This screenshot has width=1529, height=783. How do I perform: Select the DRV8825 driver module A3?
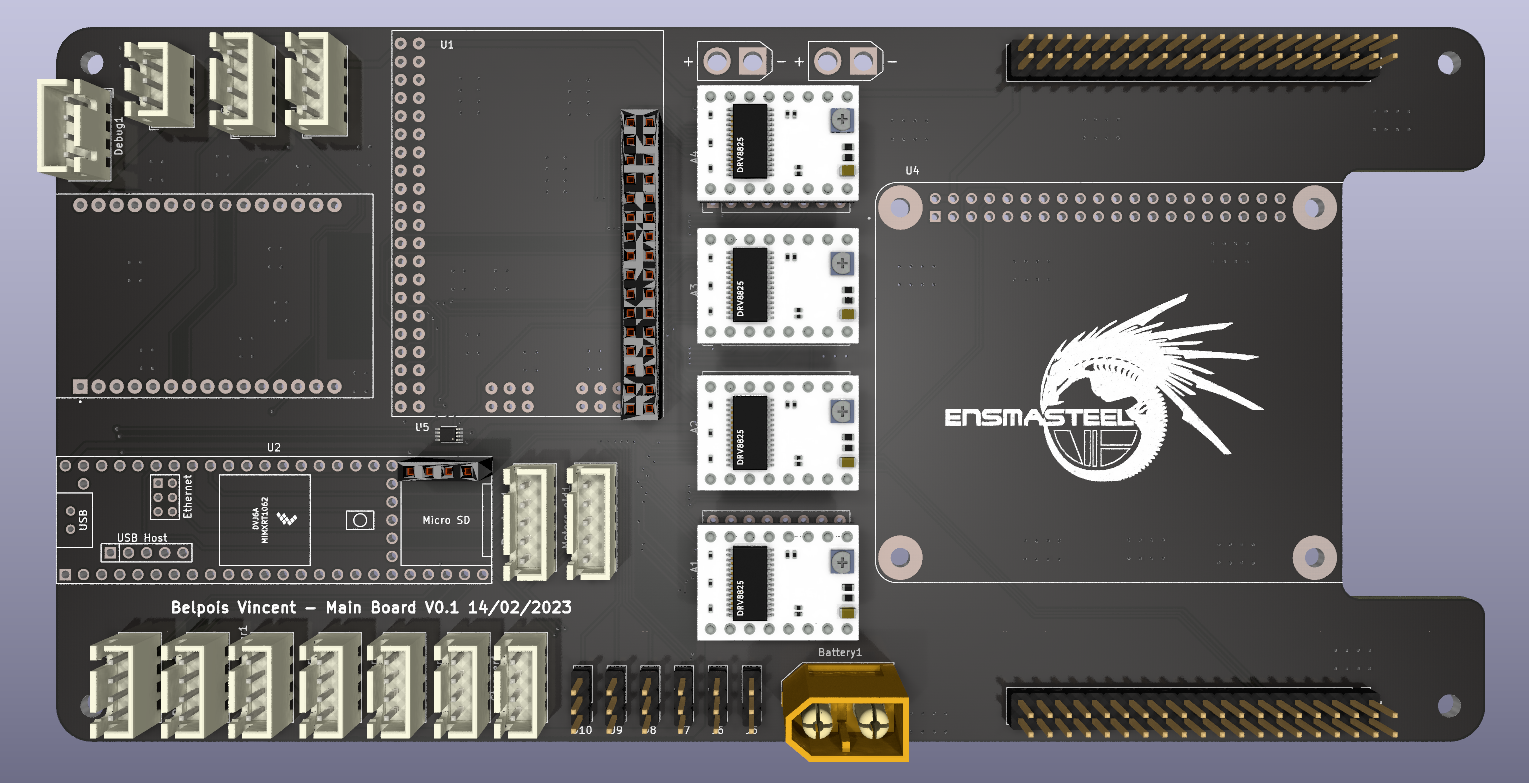777,287
